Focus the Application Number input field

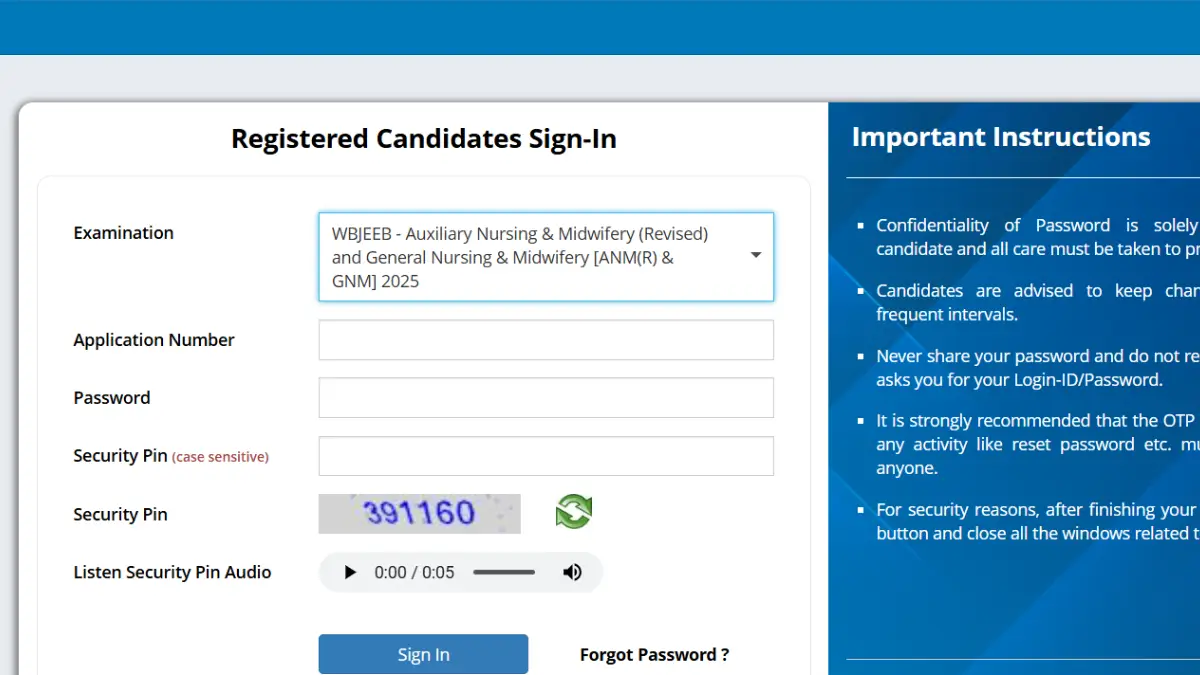(546, 340)
